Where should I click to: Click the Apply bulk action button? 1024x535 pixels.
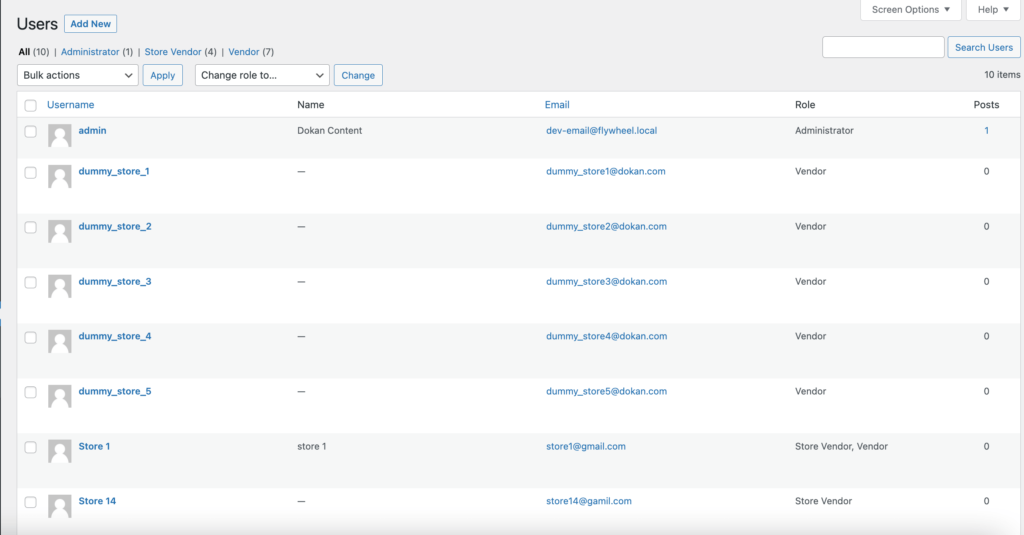click(163, 75)
